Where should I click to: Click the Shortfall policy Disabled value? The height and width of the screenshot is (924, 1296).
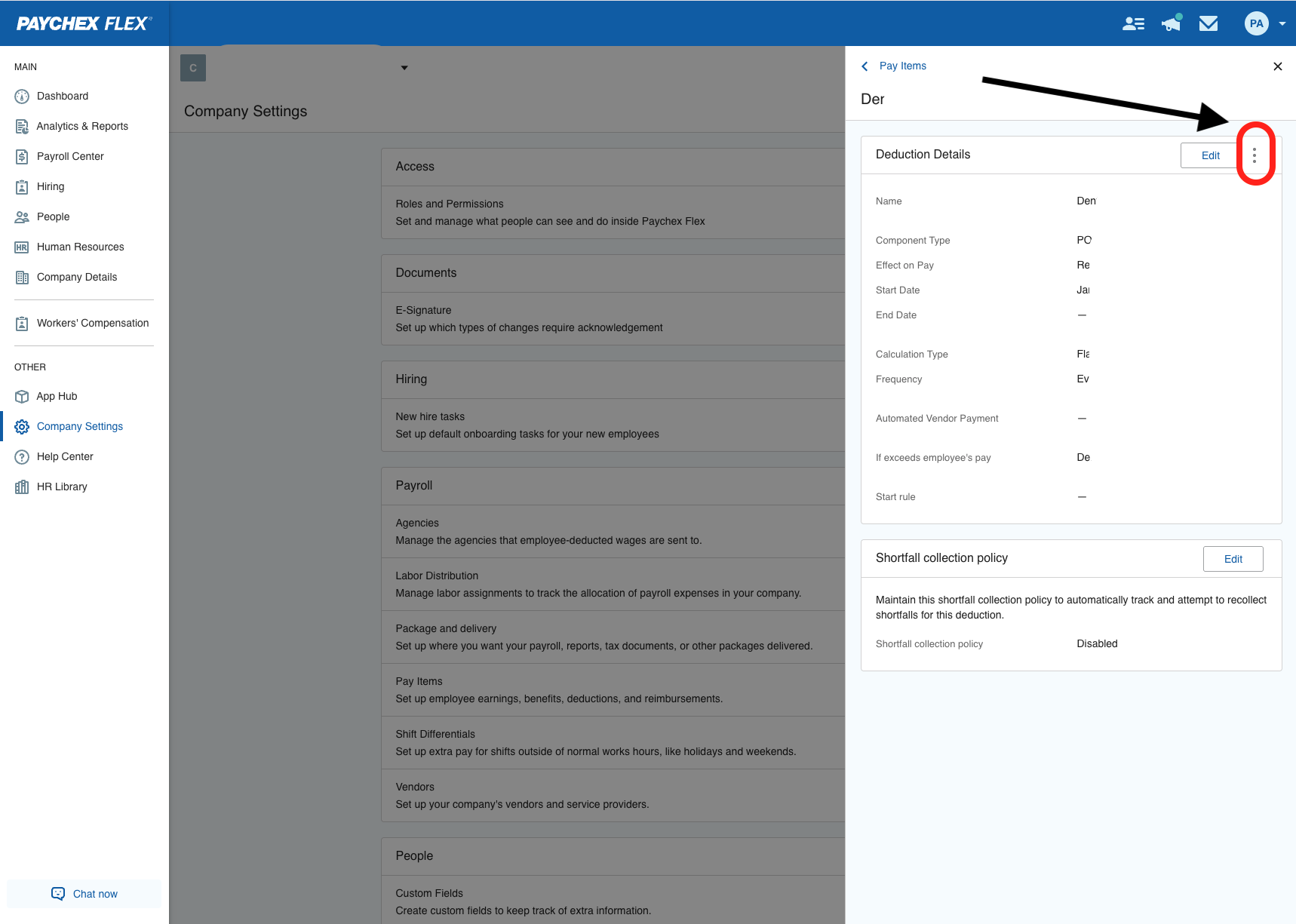[x=1097, y=643]
